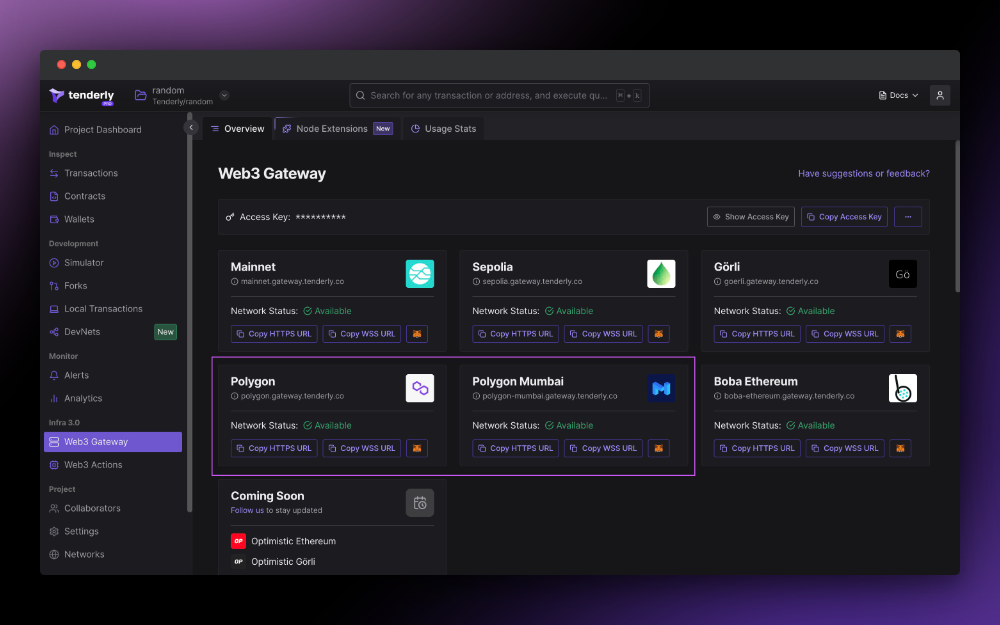Screen dimensions: 1000x625
Task: Copy the Görli HTTPS URL
Action: click(x=757, y=334)
